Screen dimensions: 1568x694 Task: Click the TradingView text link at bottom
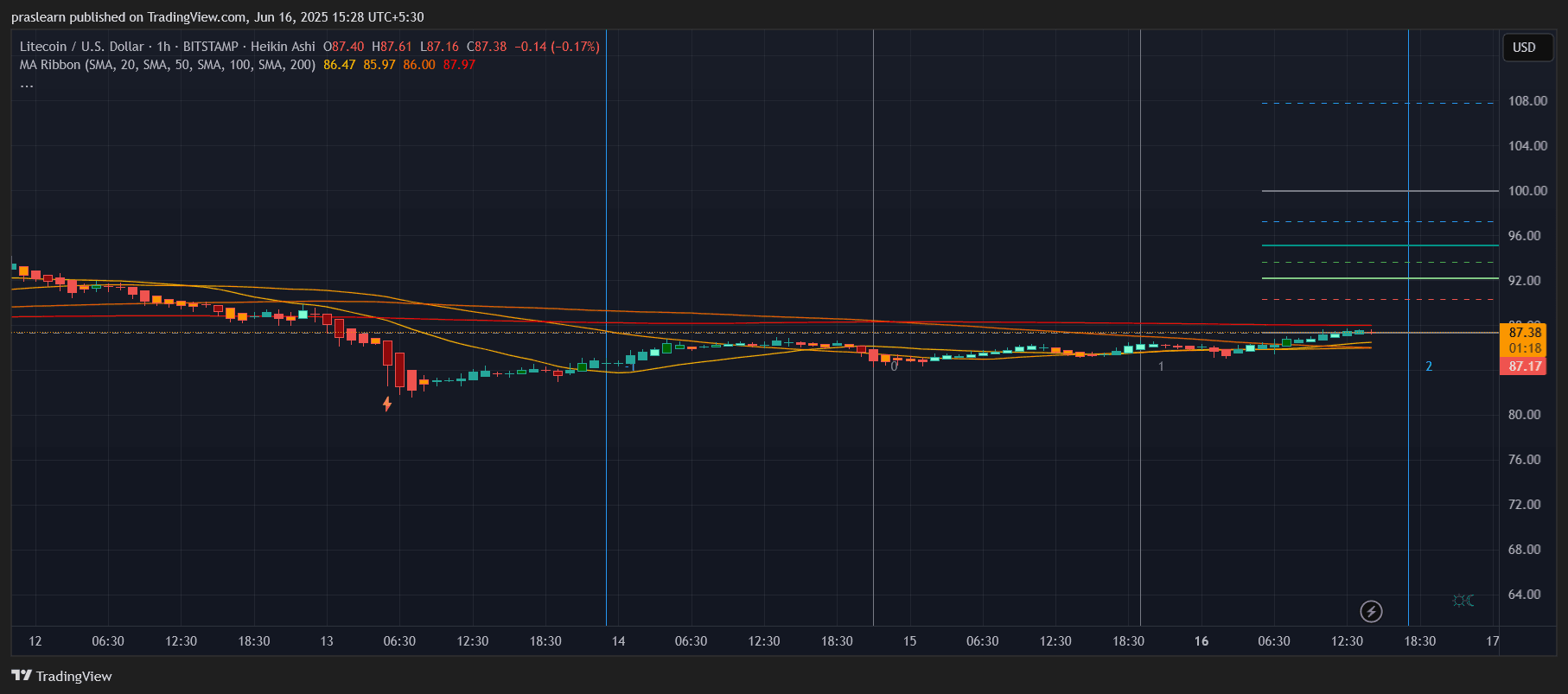click(73, 676)
